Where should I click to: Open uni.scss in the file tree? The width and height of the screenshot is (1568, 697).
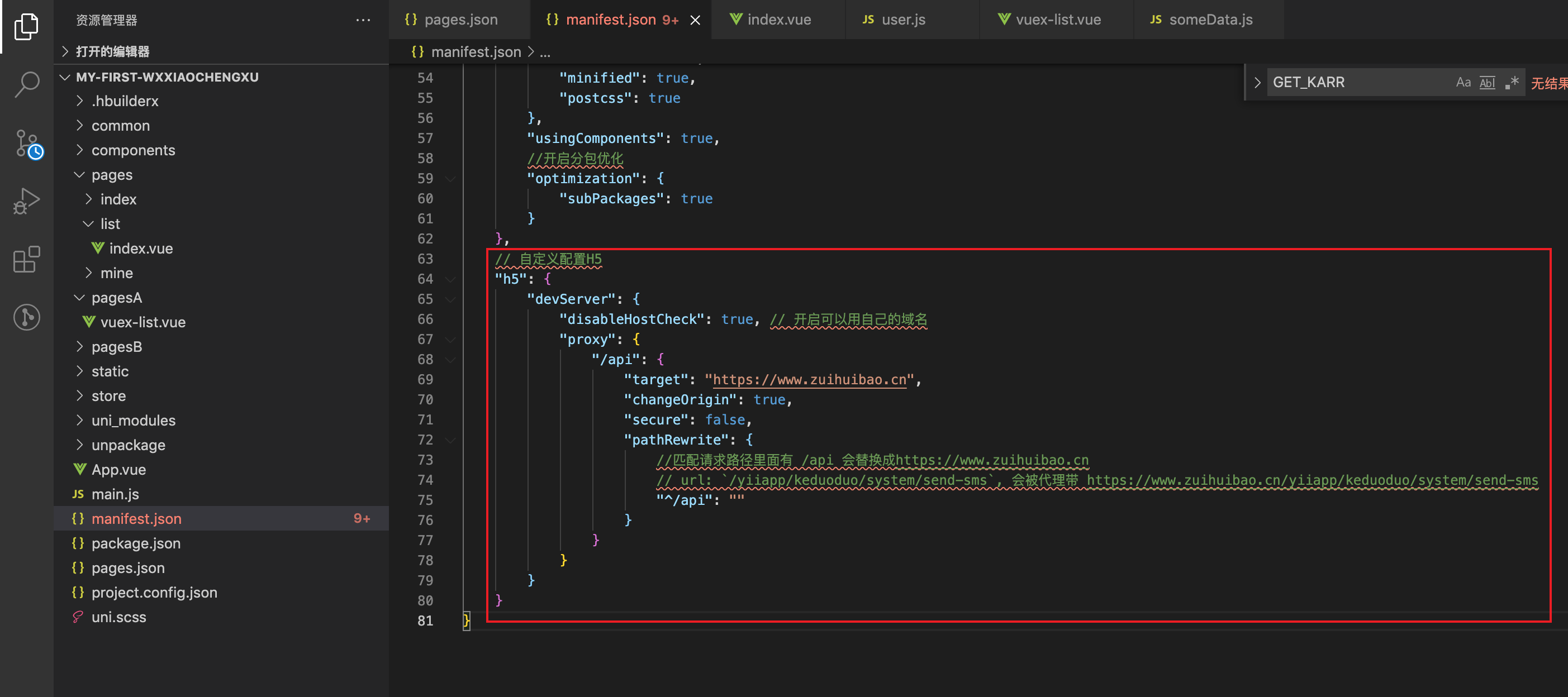tap(221, 617)
